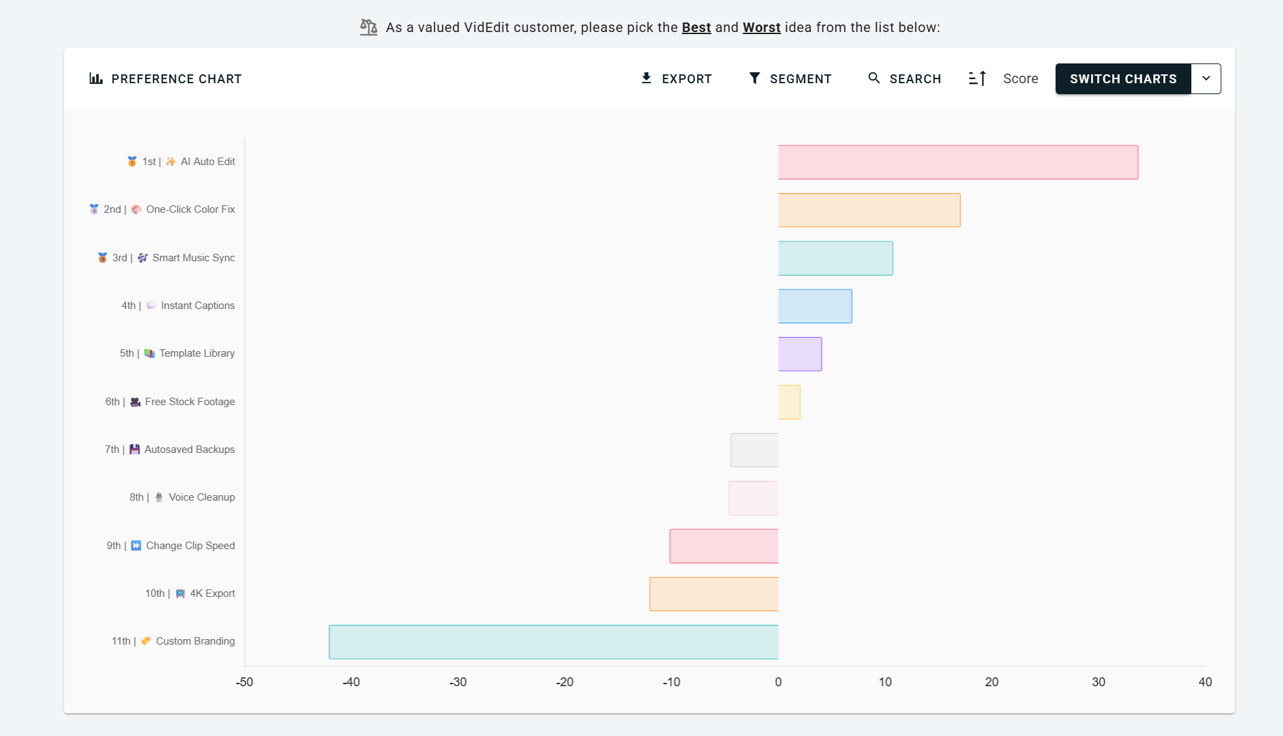Screen dimensions: 1283x736
Task: Click the pink AI Auto Edit bar
Action: (957, 162)
